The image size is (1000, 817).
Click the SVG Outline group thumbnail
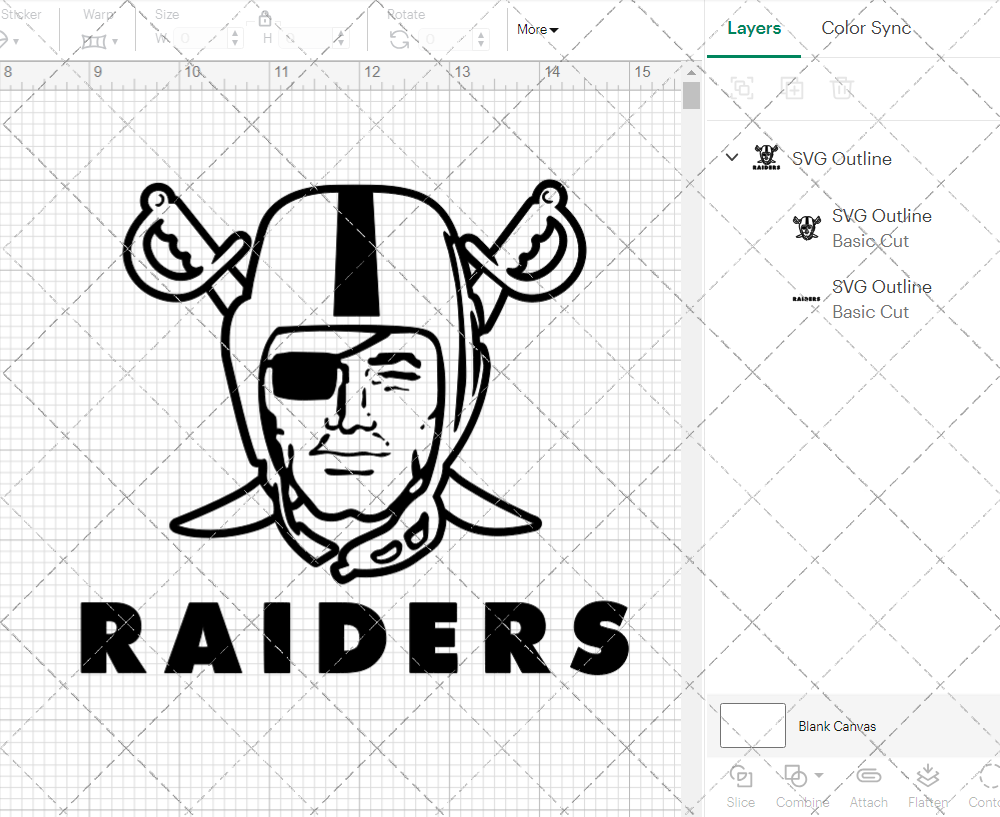(766, 157)
